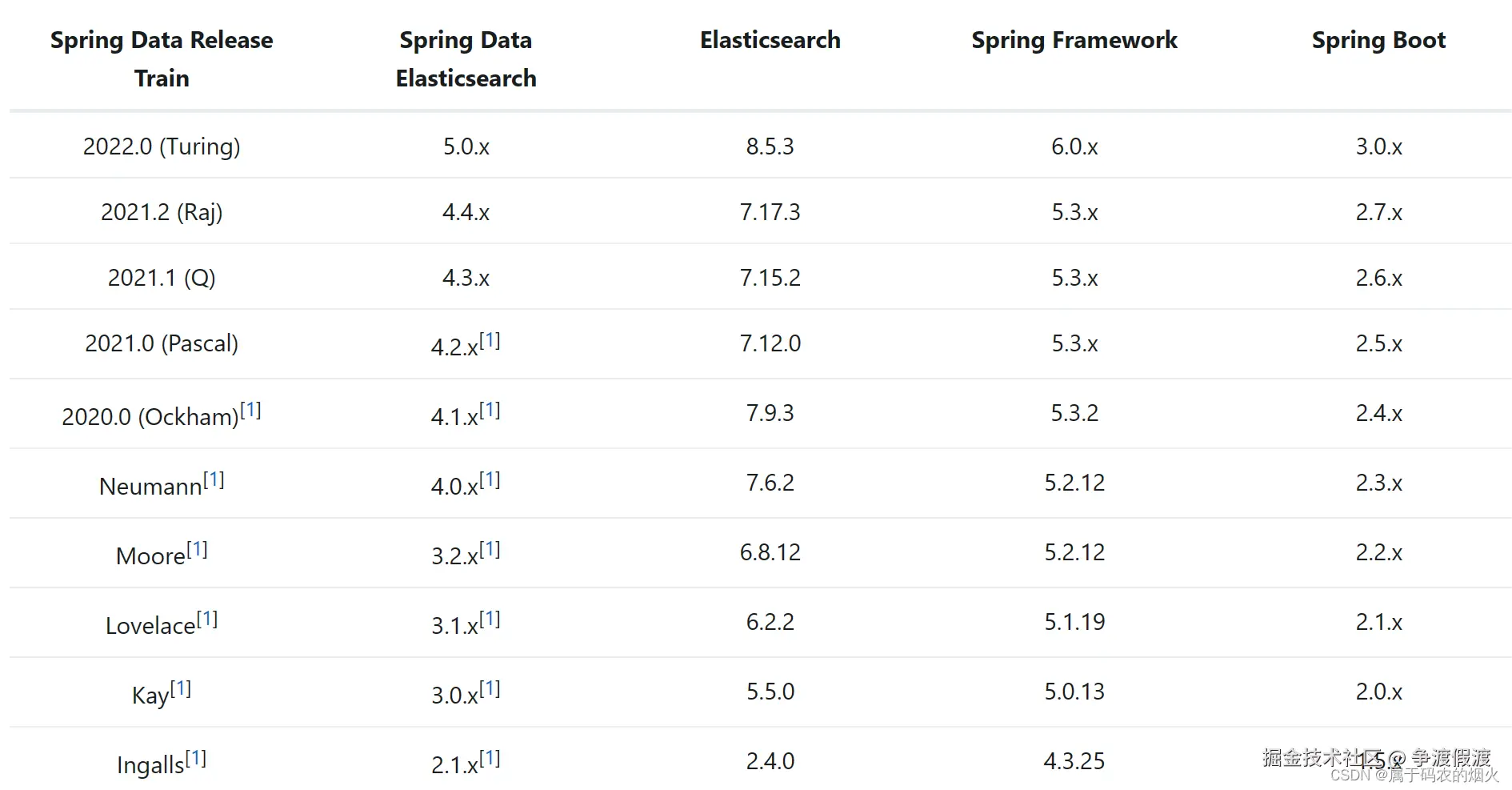Click the CSDN watermark text
This screenshot has height=790, width=1512.
pyautogui.click(x=1414, y=776)
